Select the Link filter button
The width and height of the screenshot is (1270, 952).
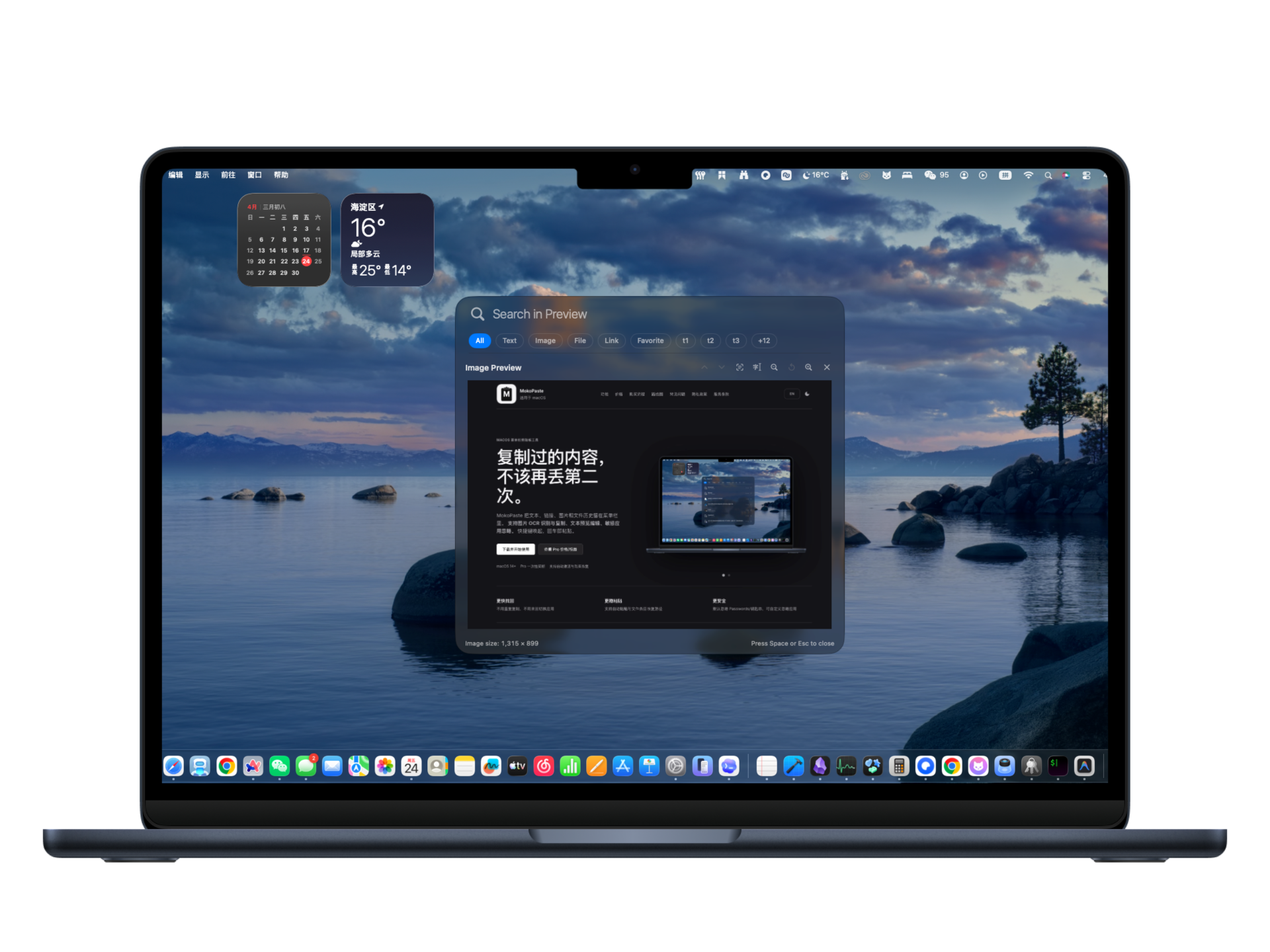611,340
